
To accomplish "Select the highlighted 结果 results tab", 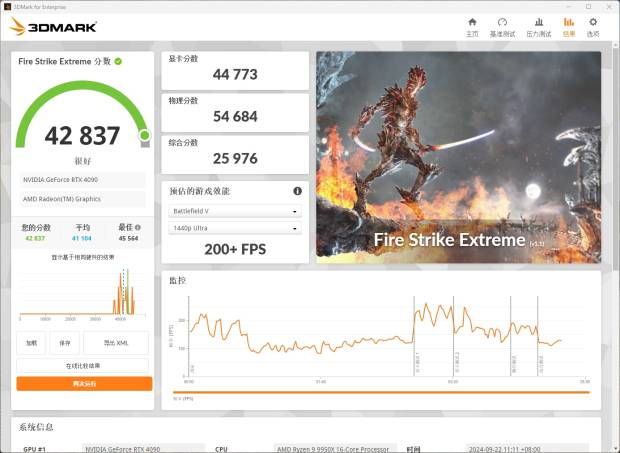I will [x=569, y=27].
